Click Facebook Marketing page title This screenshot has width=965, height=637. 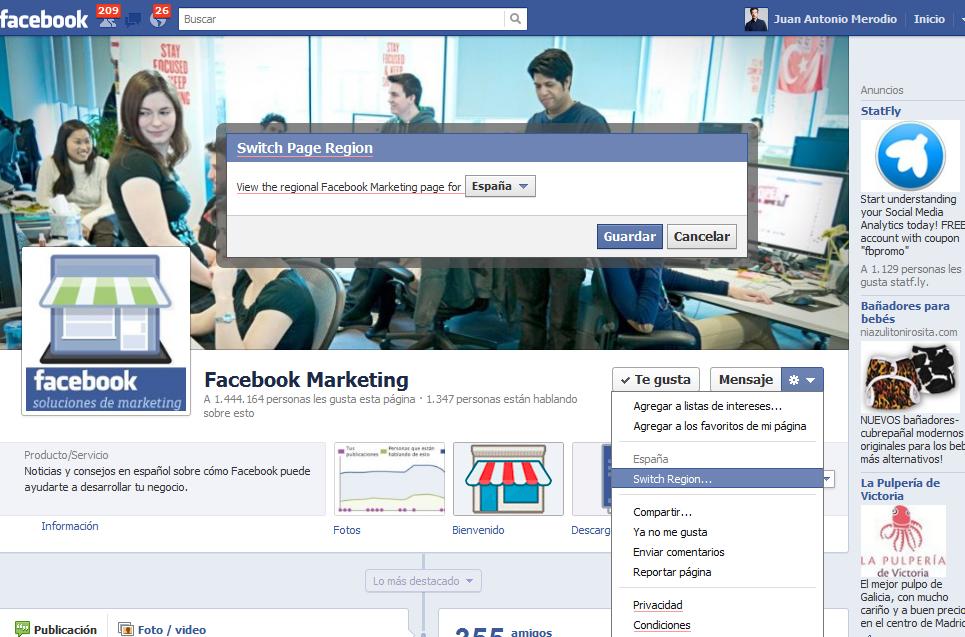306,380
